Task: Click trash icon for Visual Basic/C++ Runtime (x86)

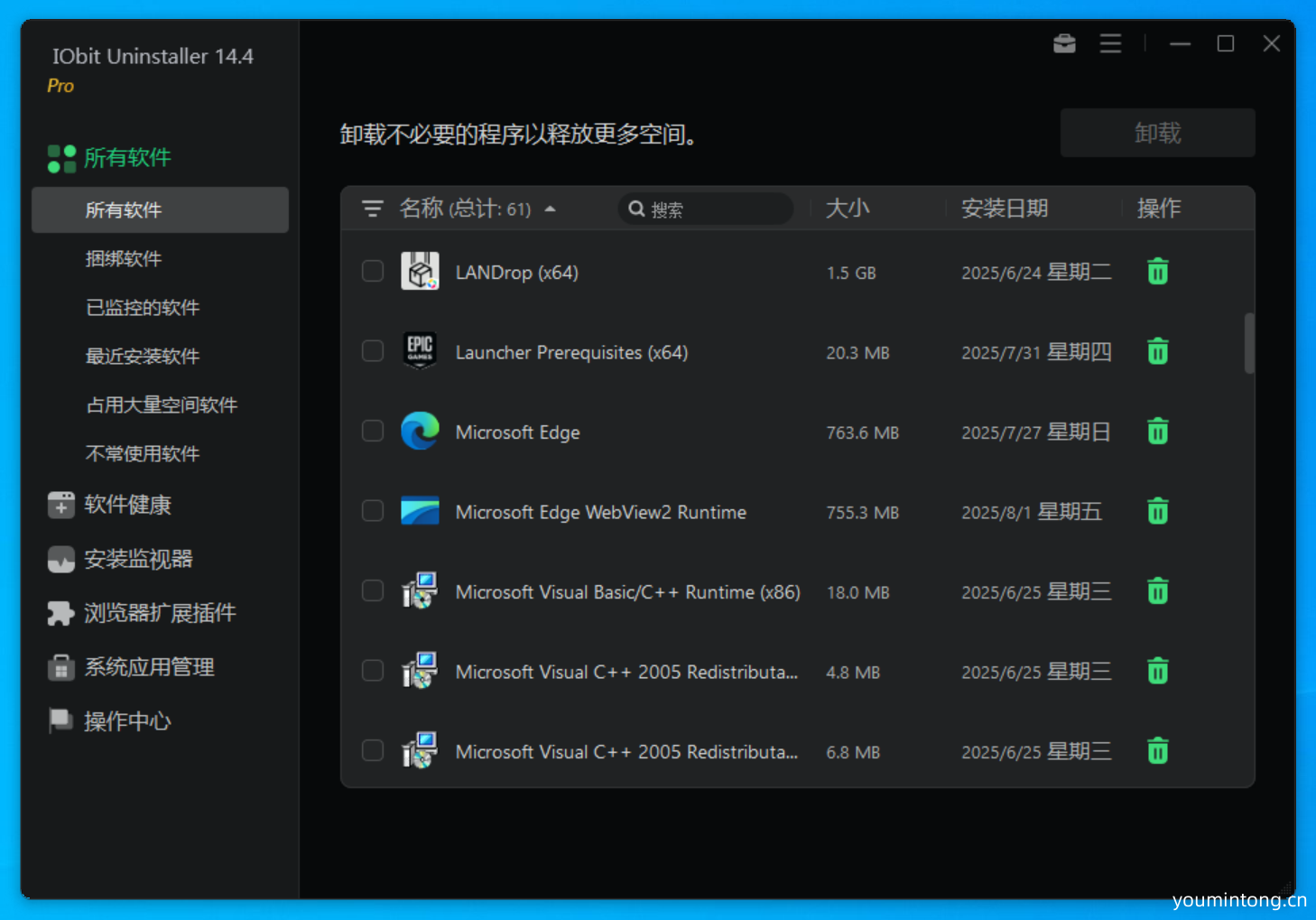Action: pos(1157,591)
